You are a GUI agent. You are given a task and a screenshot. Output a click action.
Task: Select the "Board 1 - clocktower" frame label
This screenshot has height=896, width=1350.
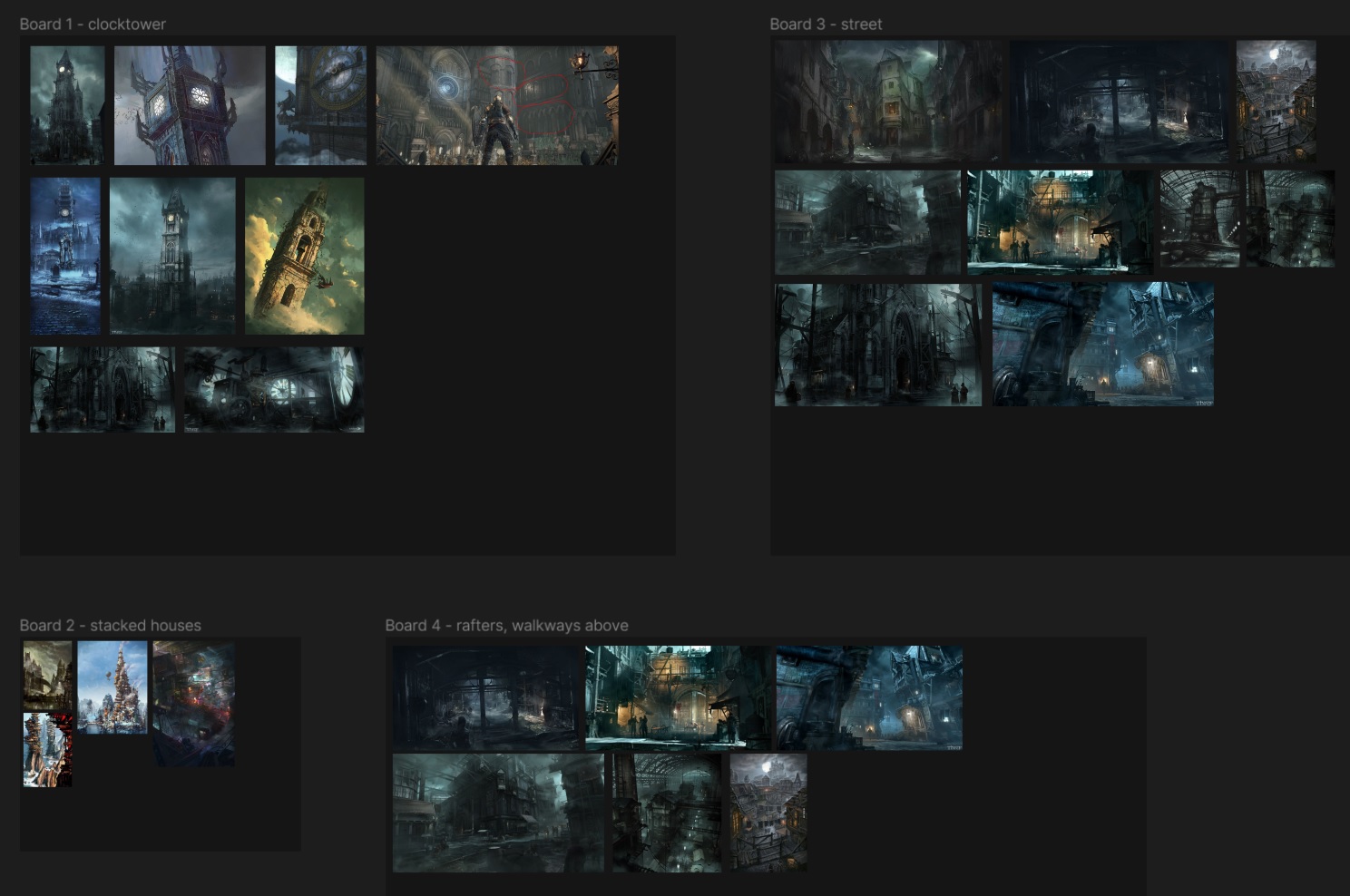click(x=93, y=24)
